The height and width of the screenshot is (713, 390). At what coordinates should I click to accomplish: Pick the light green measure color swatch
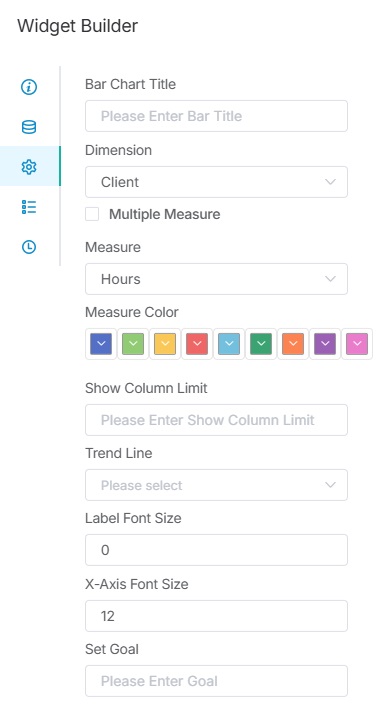(133, 344)
